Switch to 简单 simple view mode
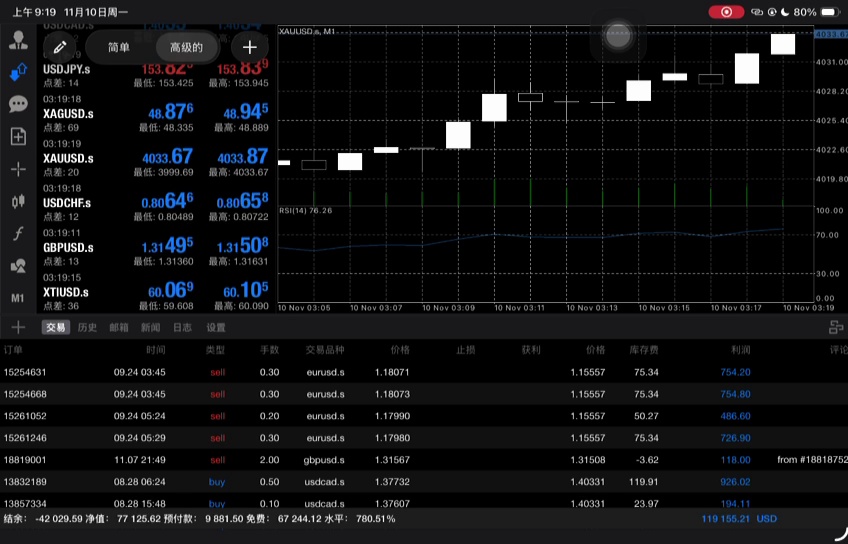848x544 pixels. pos(119,48)
